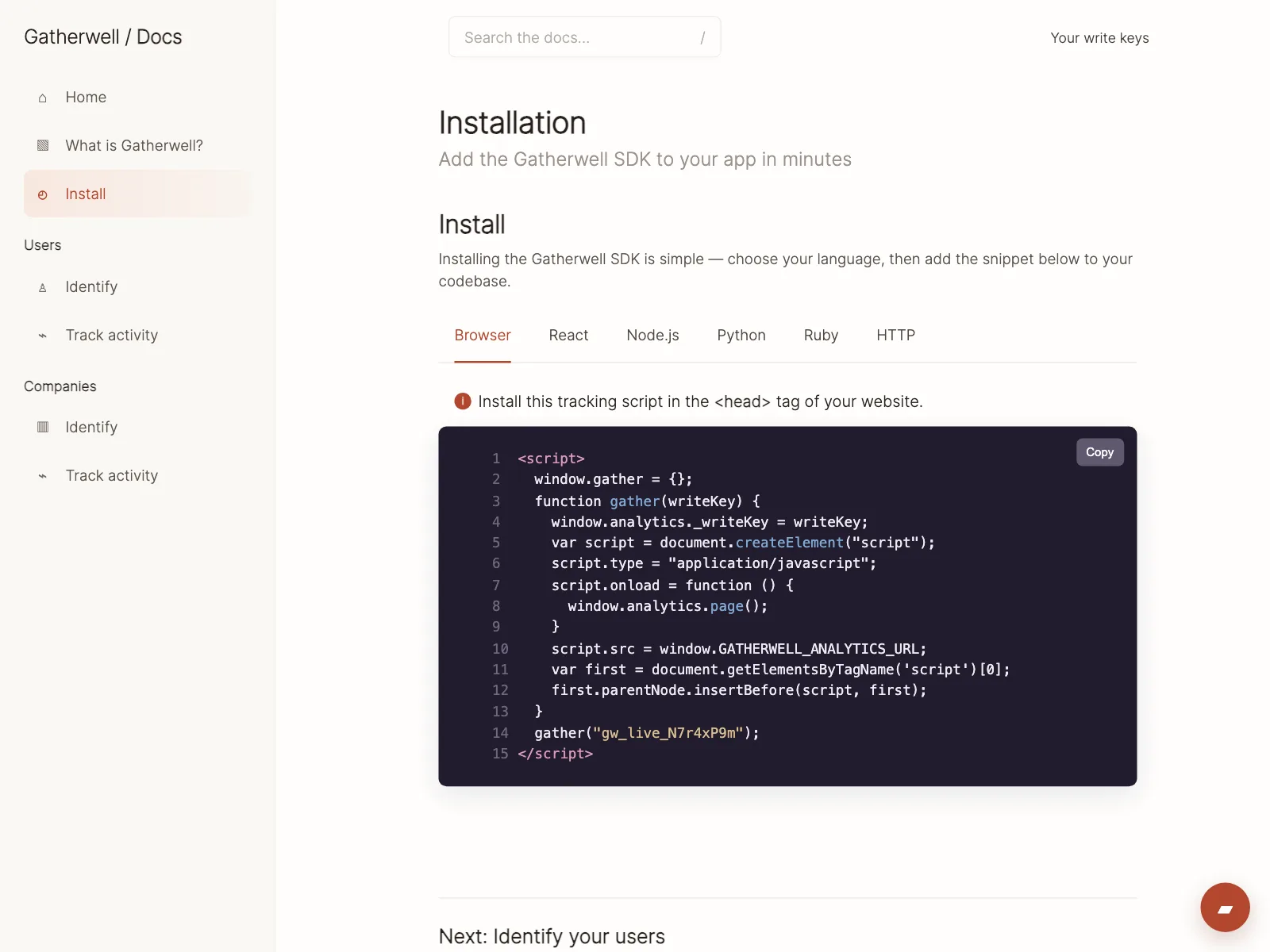
Task: Open Identify under Companies
Action: [137, 428]
